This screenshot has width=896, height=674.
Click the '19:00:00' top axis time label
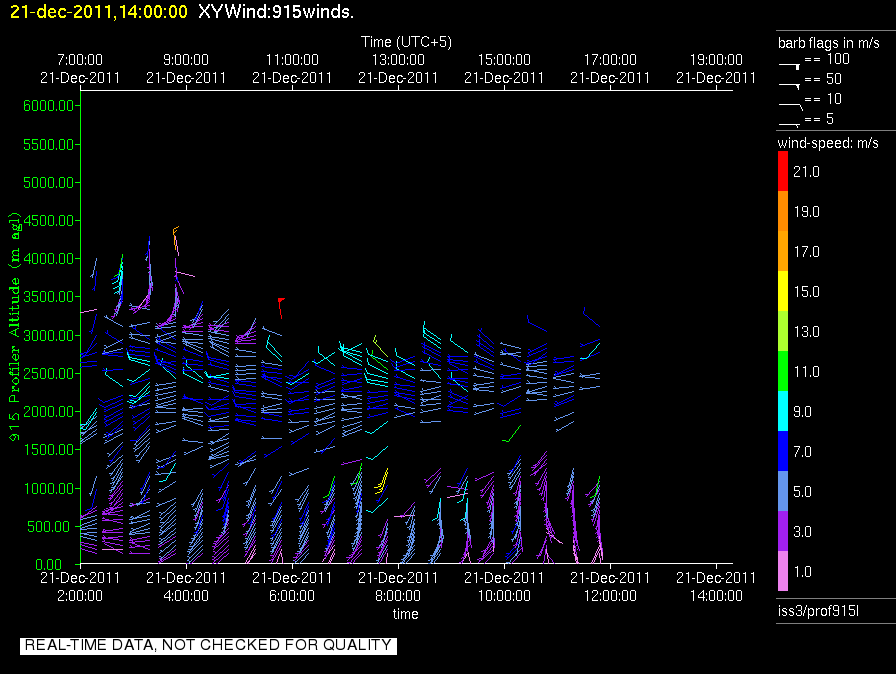(x=716, y=59)
